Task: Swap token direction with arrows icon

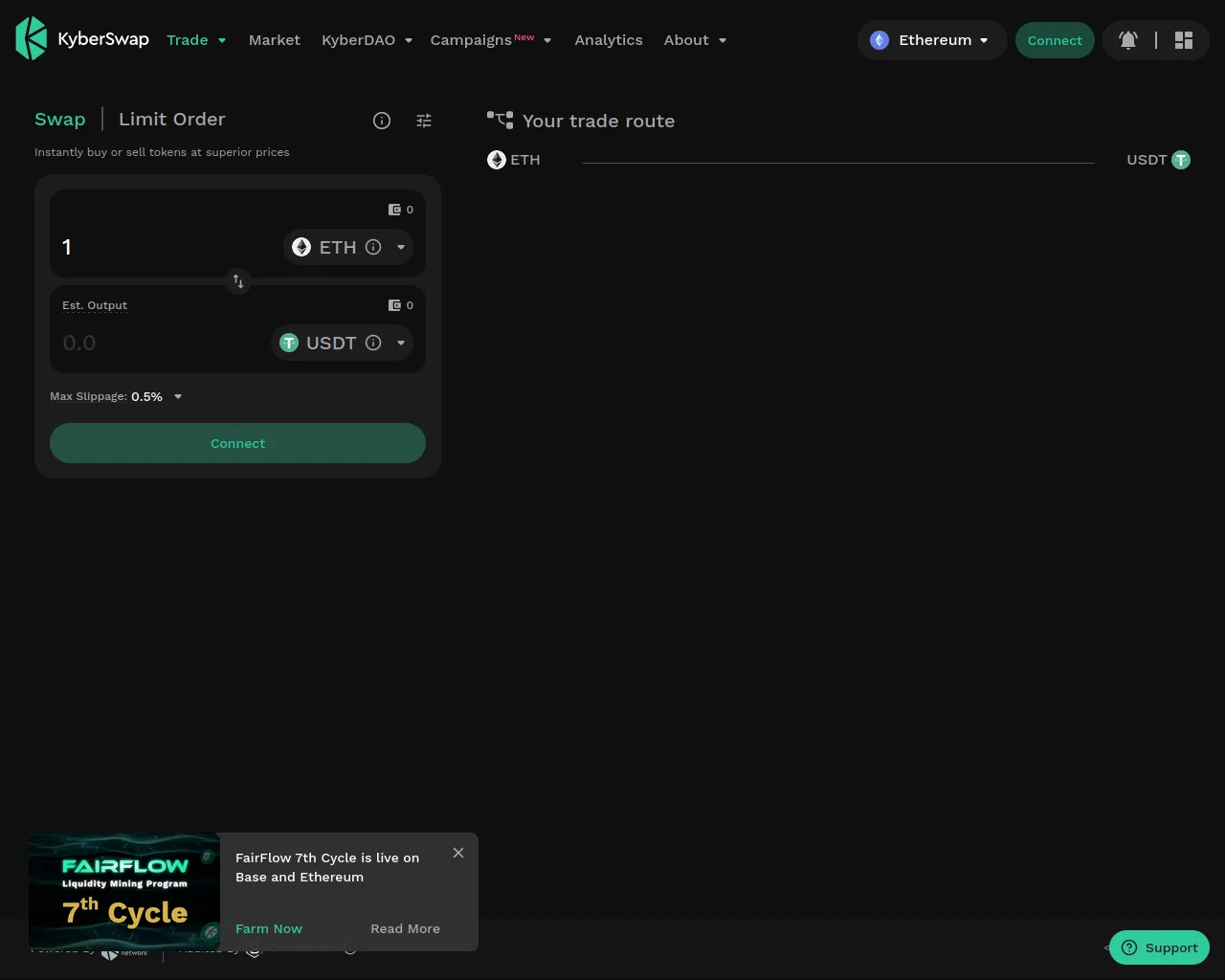Action: tap(238, 281)
